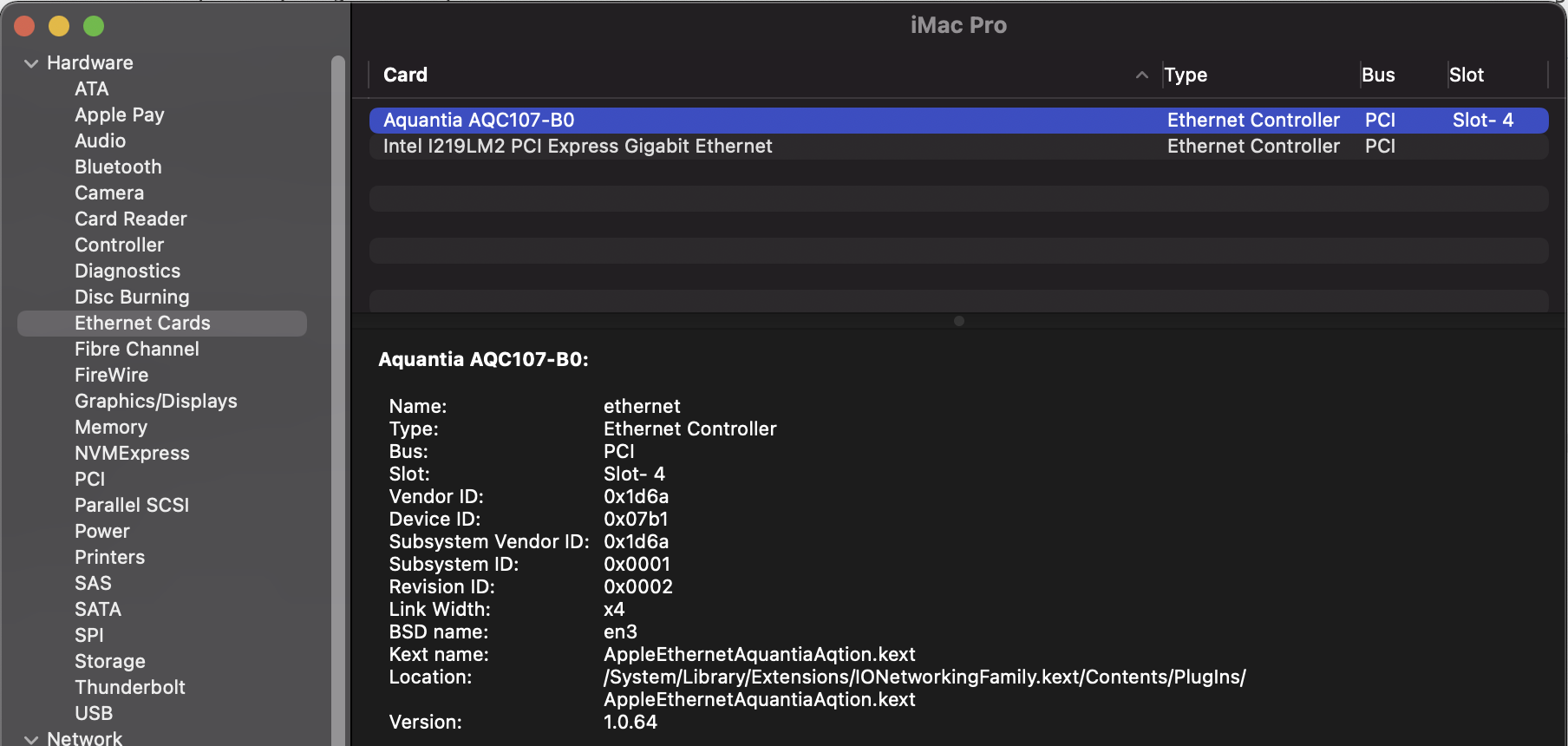Select SAS sidebar entry
Image resolution: width=1568 pixels, height=746 pixels.
click(x=93, y=584)
